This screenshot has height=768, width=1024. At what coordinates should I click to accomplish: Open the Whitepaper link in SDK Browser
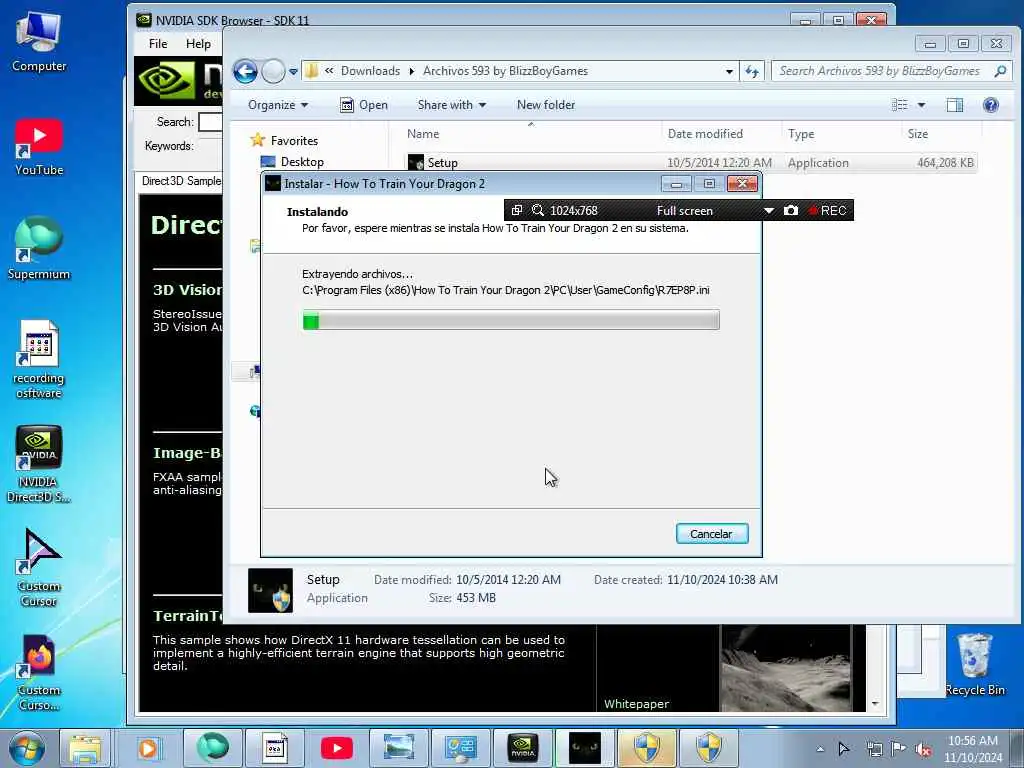636,703
